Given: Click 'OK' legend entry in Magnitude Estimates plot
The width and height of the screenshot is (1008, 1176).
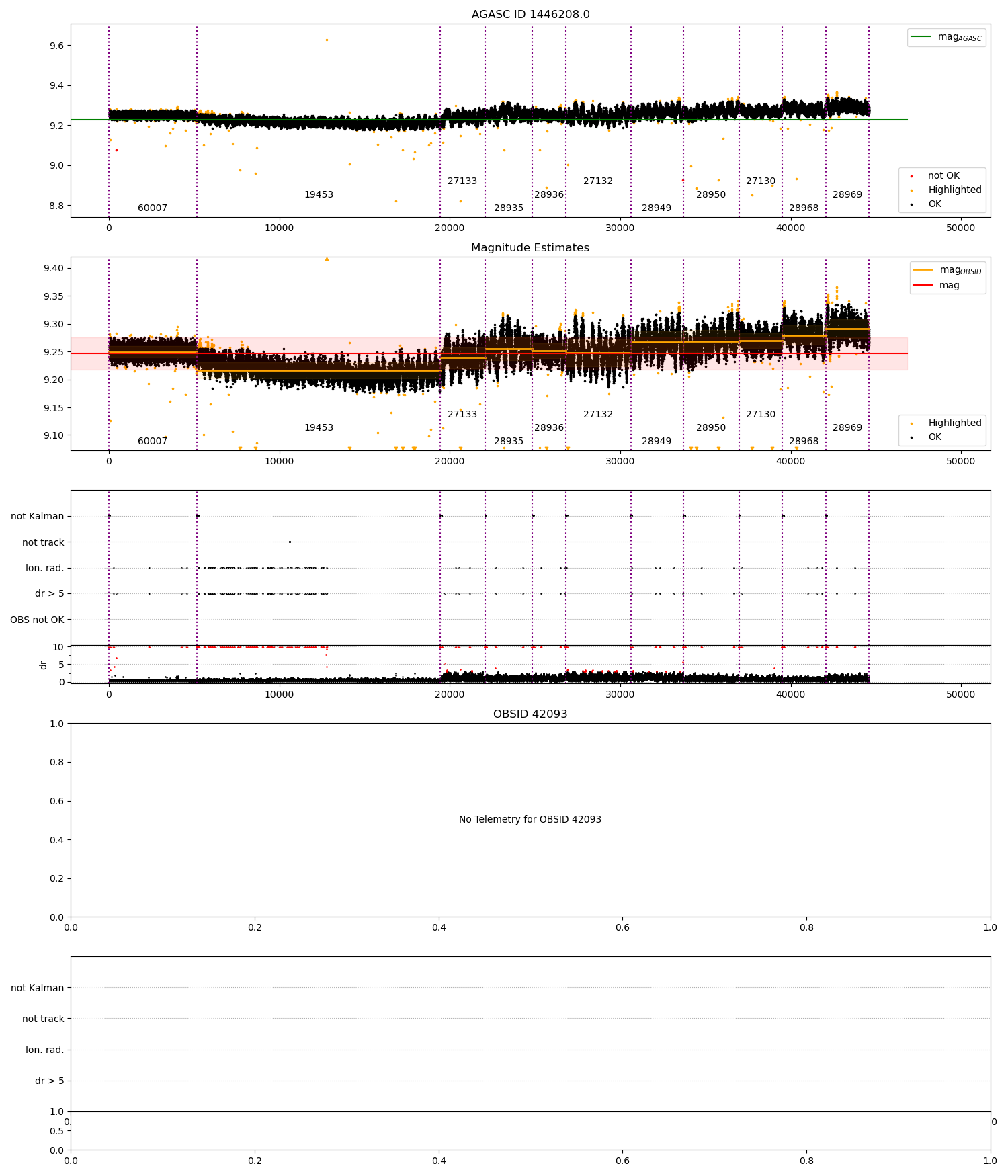Looking at the screenshot, I should click(x=935, y=437).
